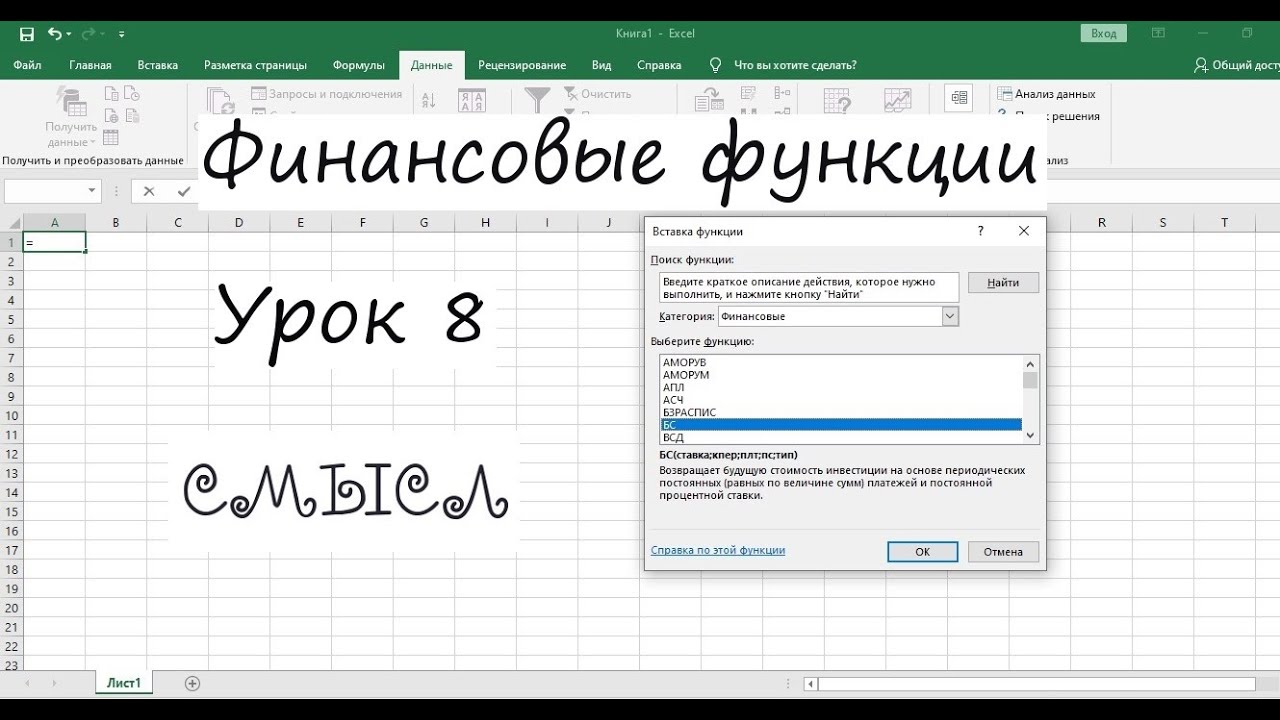Select cell A1 containing equals sign
Image resolution: width=1280 pixels, height=720 pixels.
tap(54, 242)
